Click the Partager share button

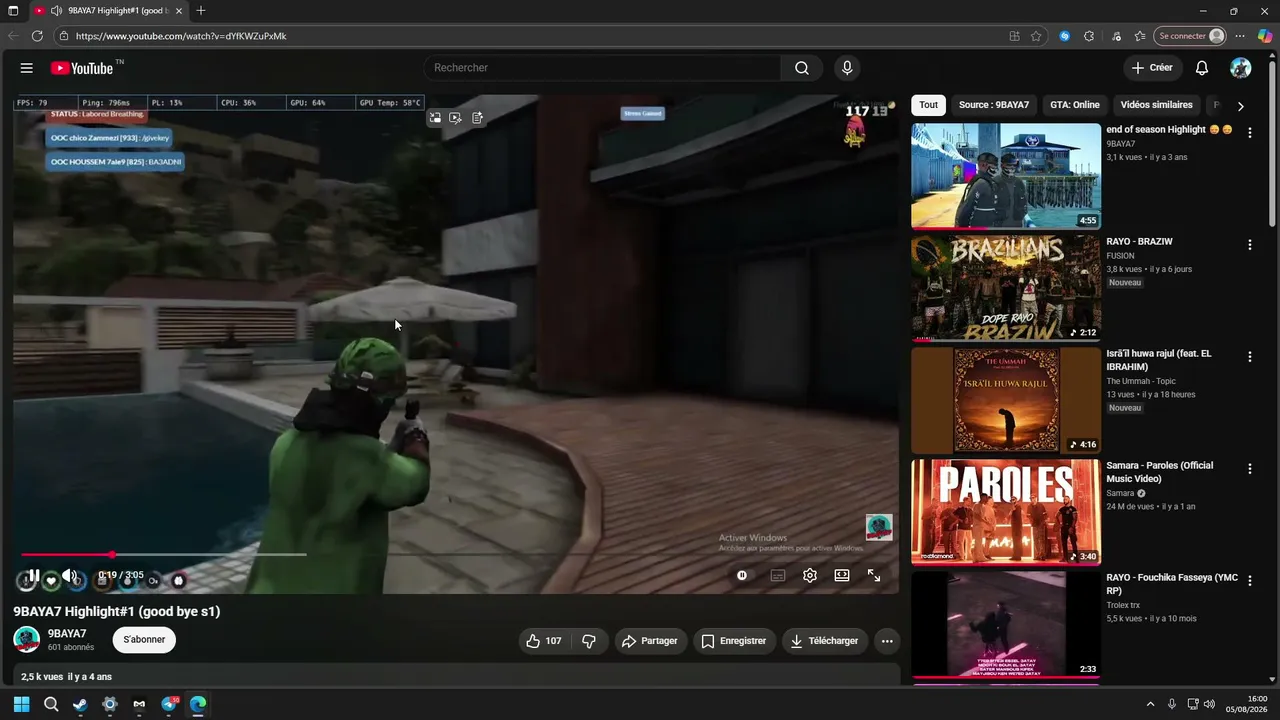(650, 641)
